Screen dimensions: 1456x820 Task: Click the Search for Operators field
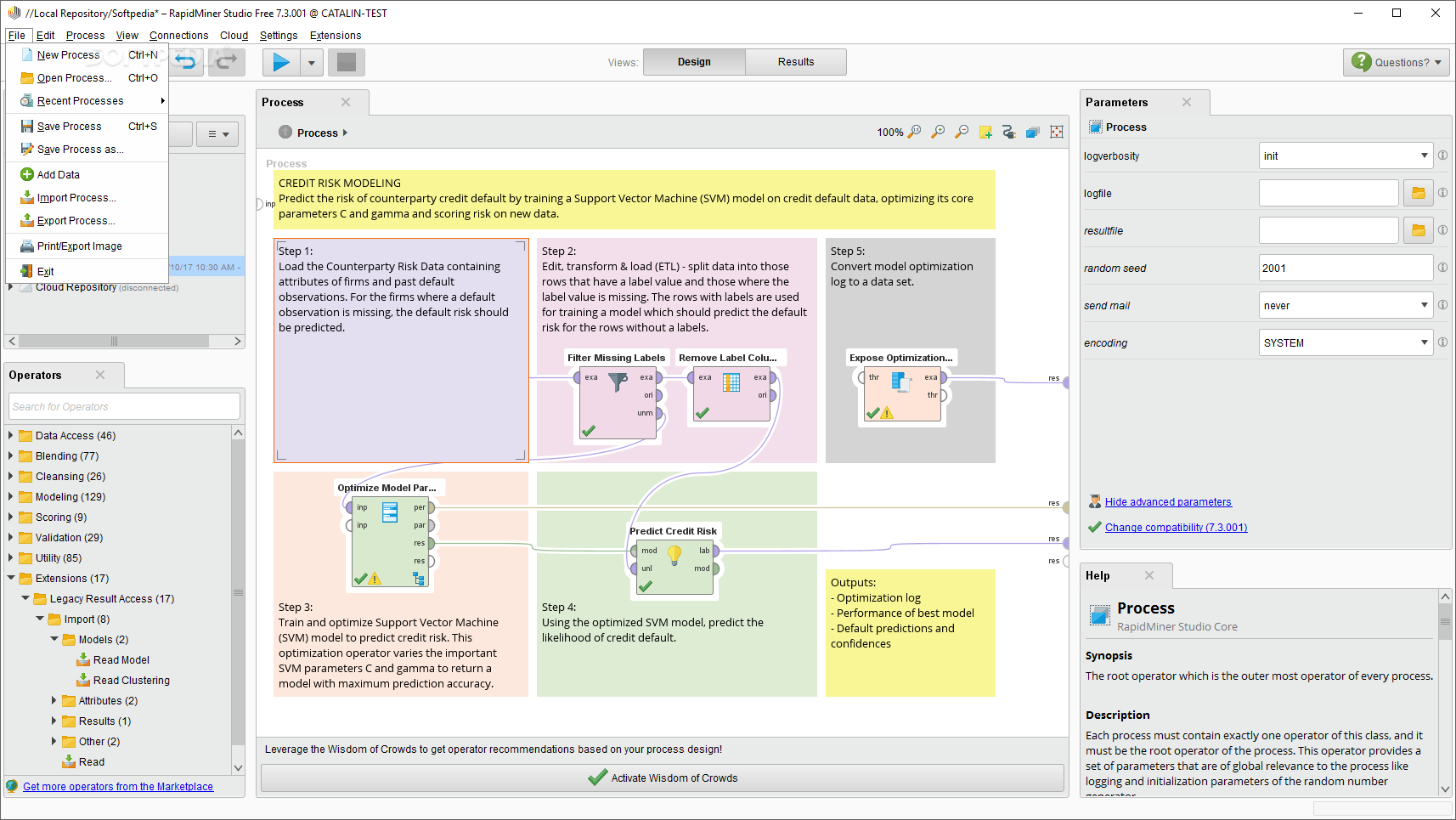[125, 406]
